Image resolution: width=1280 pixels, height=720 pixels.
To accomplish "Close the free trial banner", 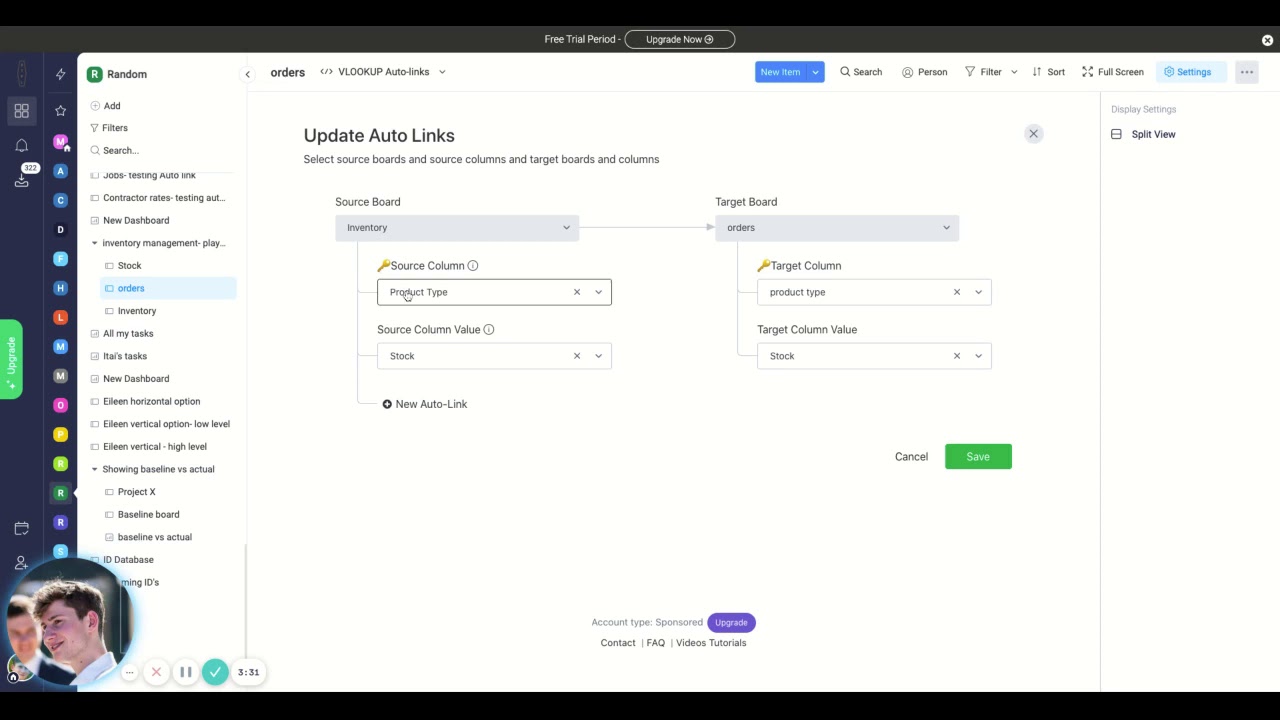I will pyautogui.click(x=1267, y=40).
